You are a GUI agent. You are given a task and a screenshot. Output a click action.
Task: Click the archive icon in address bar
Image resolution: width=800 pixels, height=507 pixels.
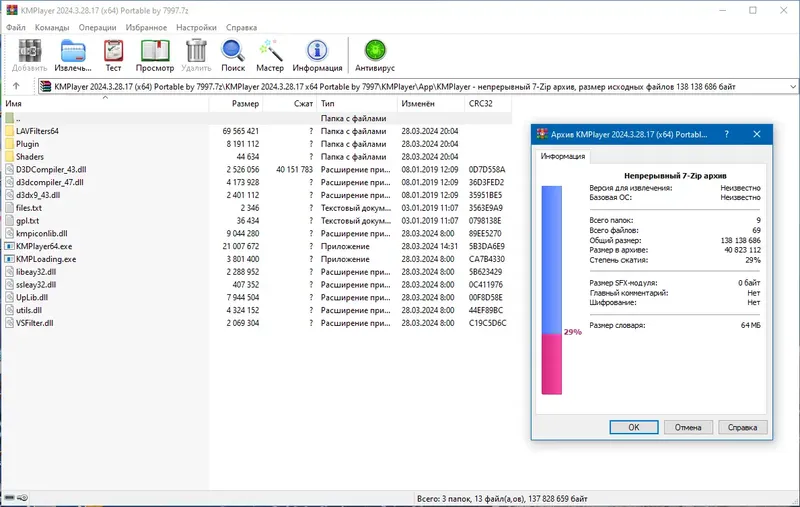46,87
